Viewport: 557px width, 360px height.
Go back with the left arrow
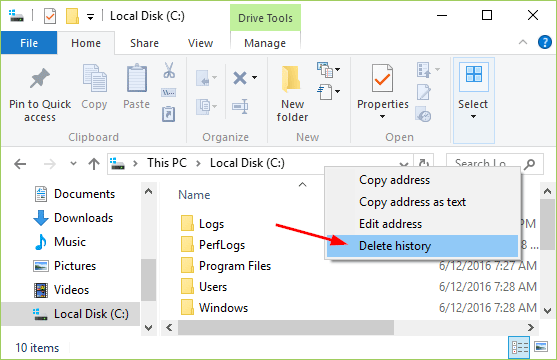pyautogui.click(x=20, y=164)
